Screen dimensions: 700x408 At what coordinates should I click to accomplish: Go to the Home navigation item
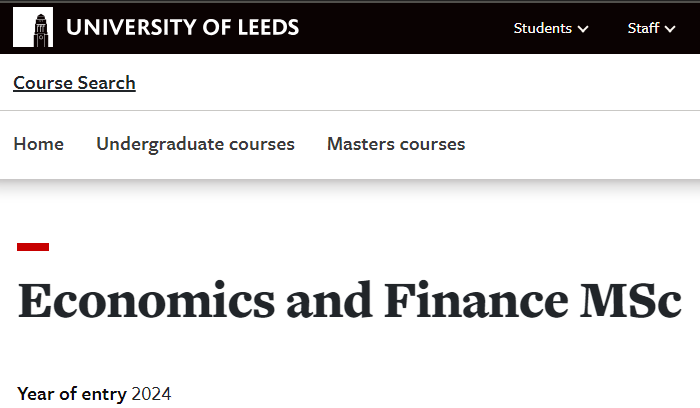[39, 144]
